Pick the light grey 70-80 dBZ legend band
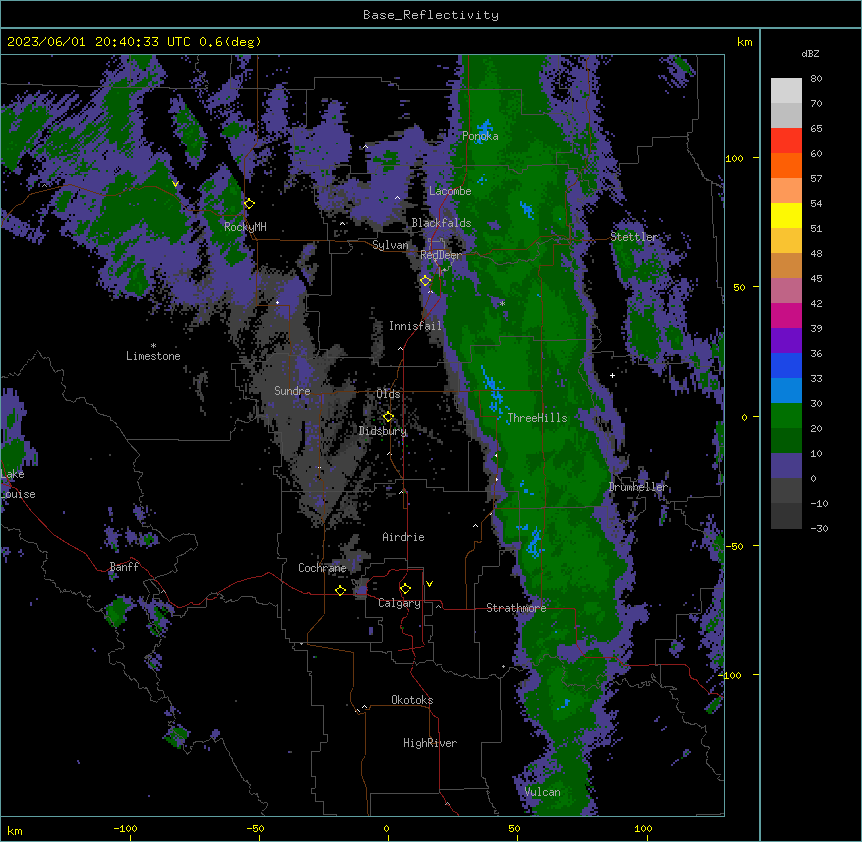 786,91
